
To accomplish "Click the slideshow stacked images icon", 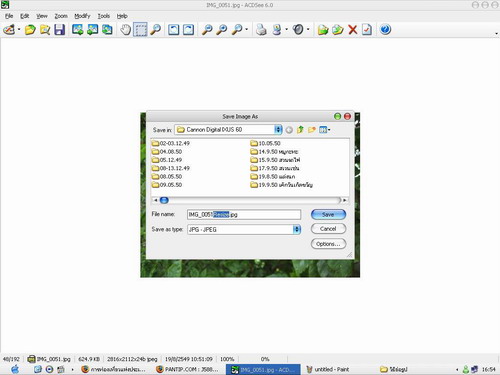I will point(107,30).
